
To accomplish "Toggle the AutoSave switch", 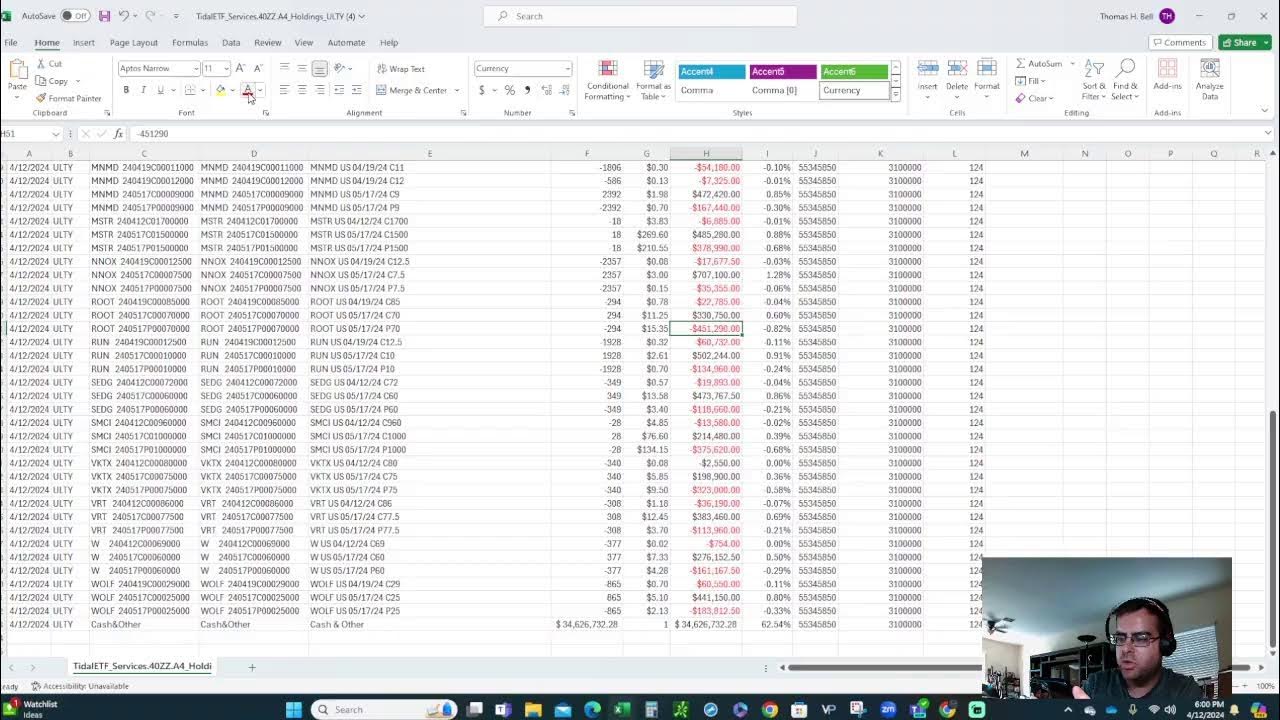I will 75,16.
